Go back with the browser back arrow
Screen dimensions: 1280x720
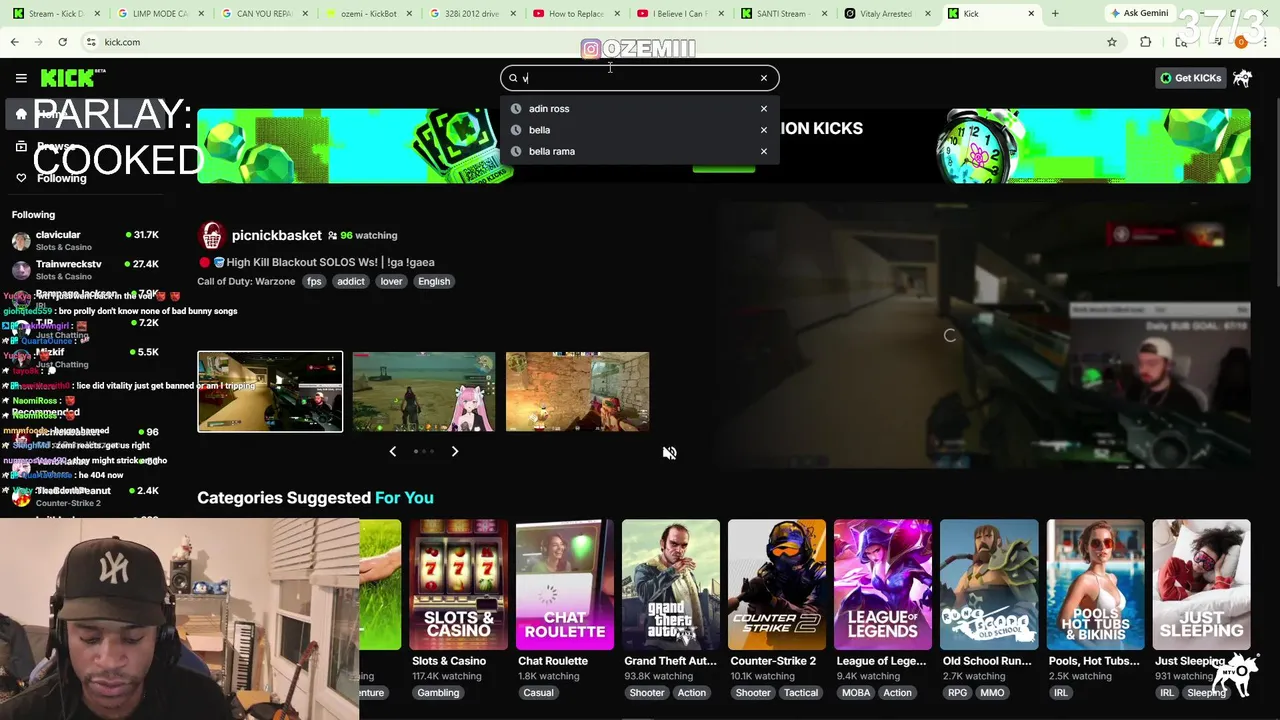(x=14, y=42)
